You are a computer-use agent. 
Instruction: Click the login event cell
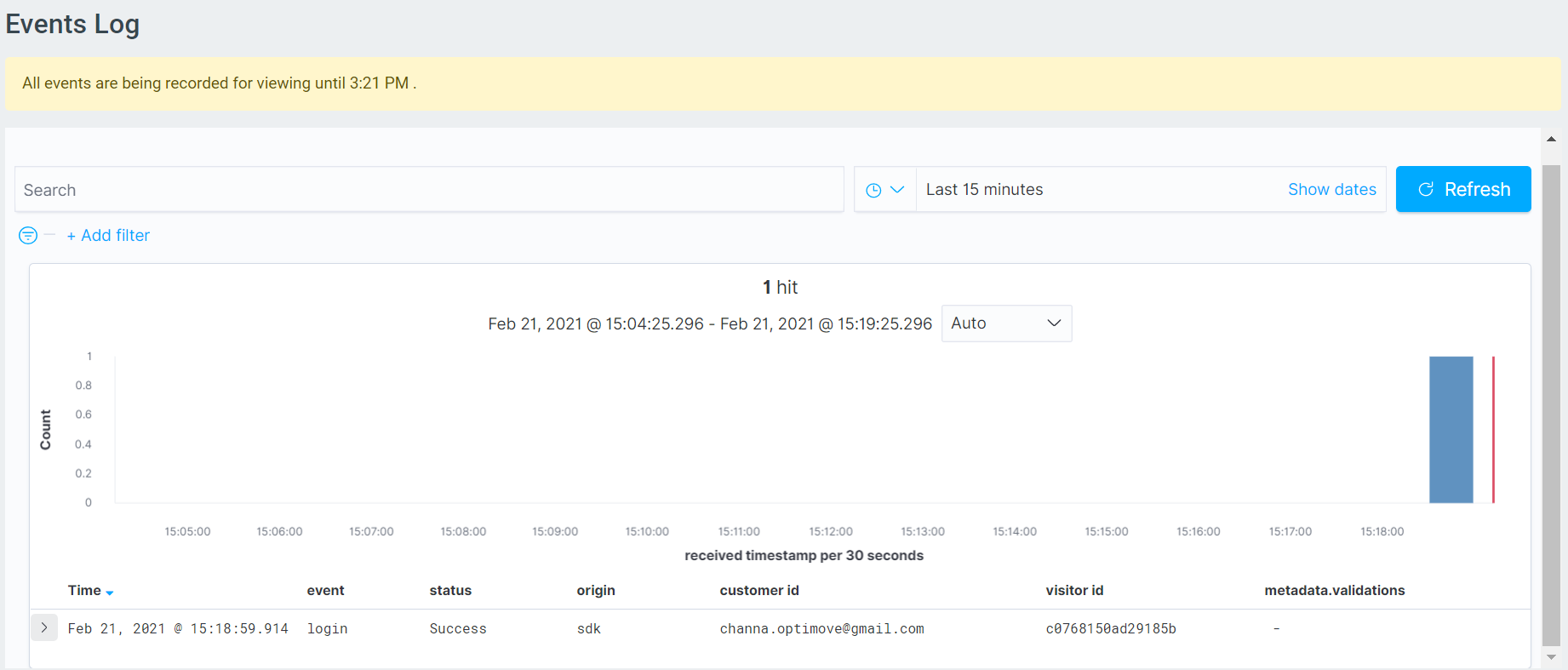[x=327, y=628]
